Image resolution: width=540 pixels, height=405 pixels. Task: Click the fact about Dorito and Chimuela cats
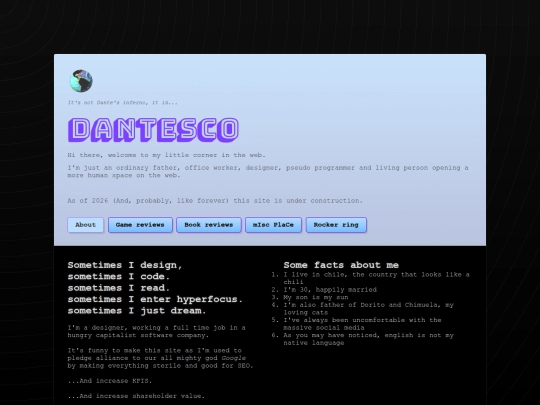(x=368, y=309)
